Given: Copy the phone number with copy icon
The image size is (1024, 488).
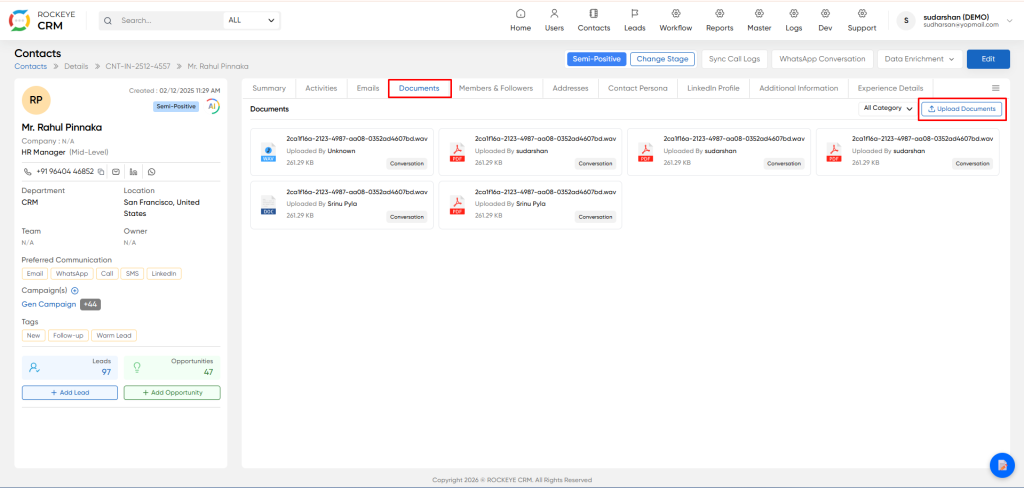Looking at the screenshot, I should 101,172.
